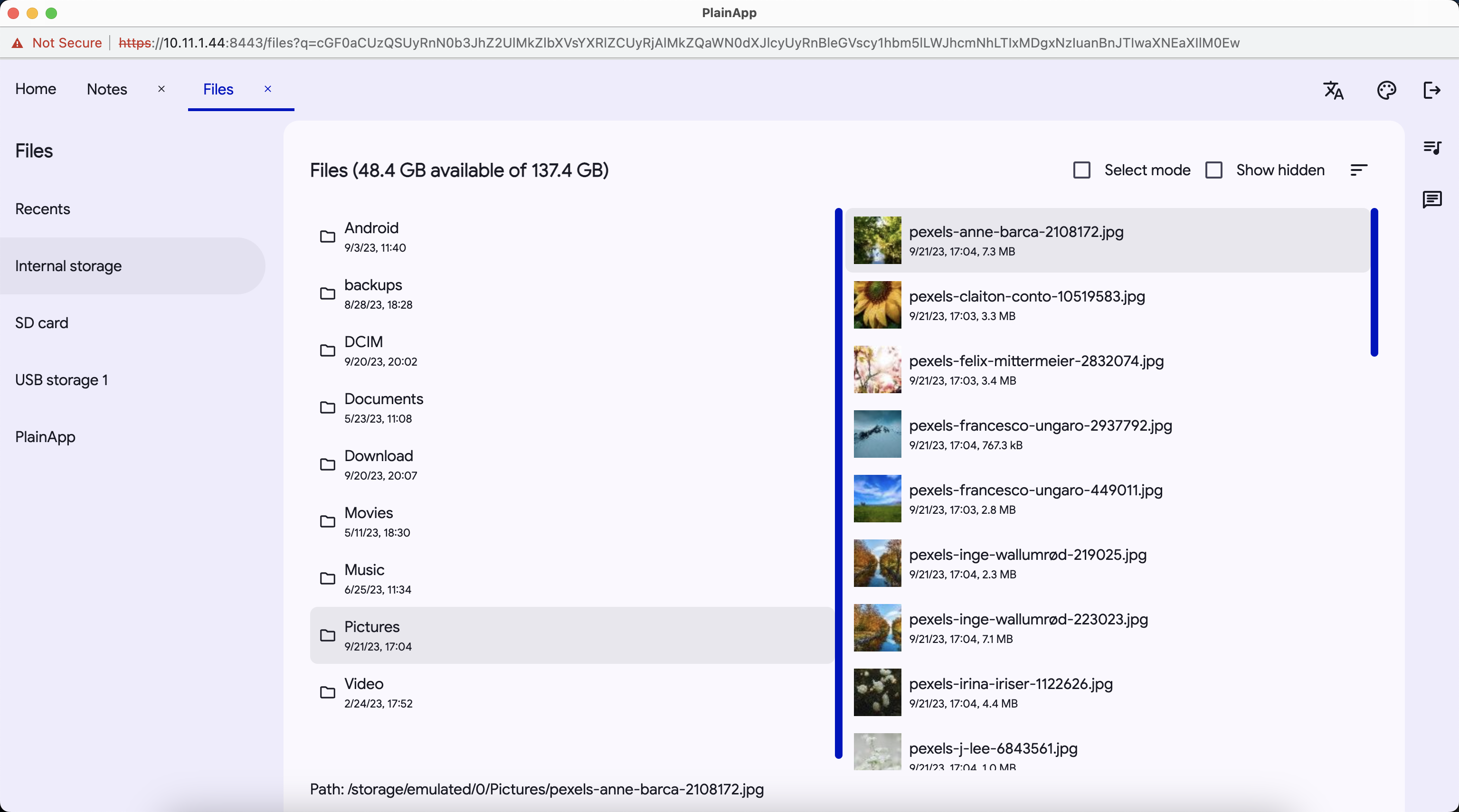Open the language translation icon
Image resolution: width=1459 pixels, height=812 pixels.
pyautogui.click(x=1333, y=90)
